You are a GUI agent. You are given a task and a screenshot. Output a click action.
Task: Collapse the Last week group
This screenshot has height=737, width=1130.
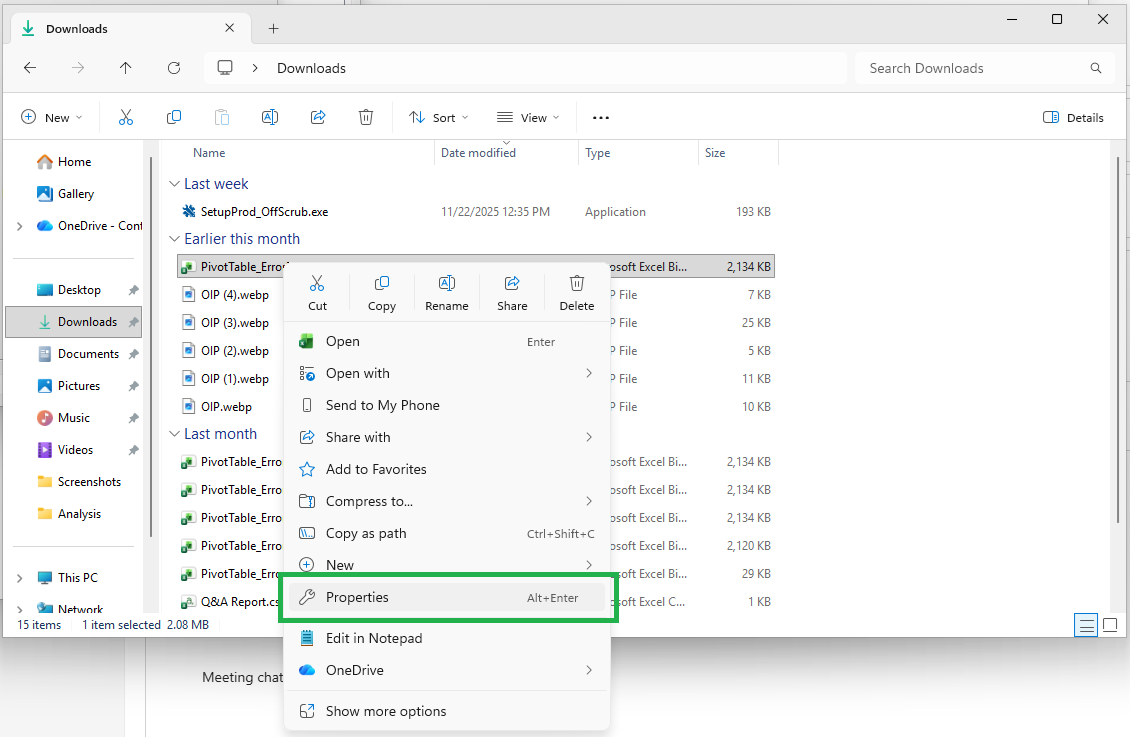click(174, 184)
